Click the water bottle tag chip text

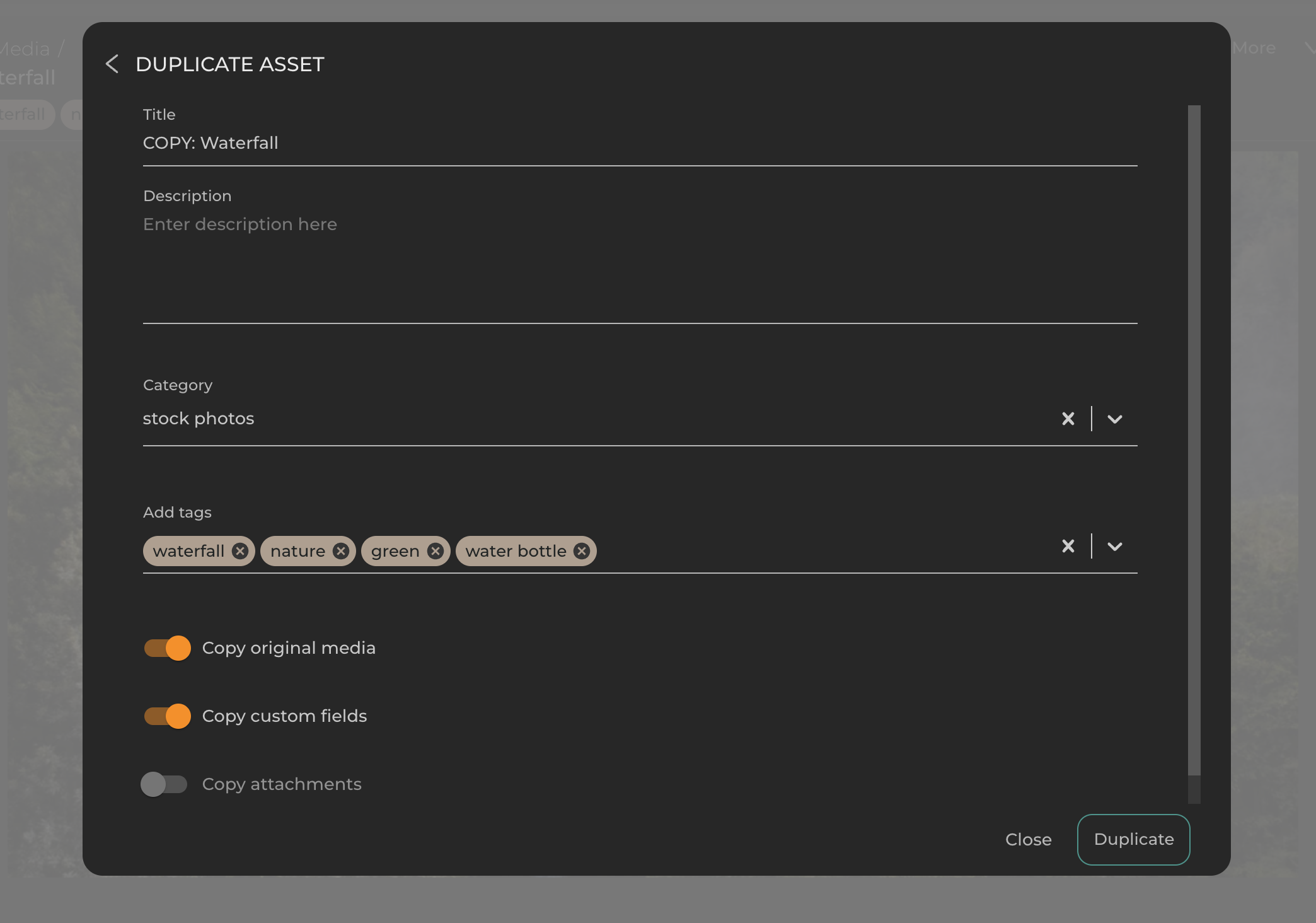point(516,551)
